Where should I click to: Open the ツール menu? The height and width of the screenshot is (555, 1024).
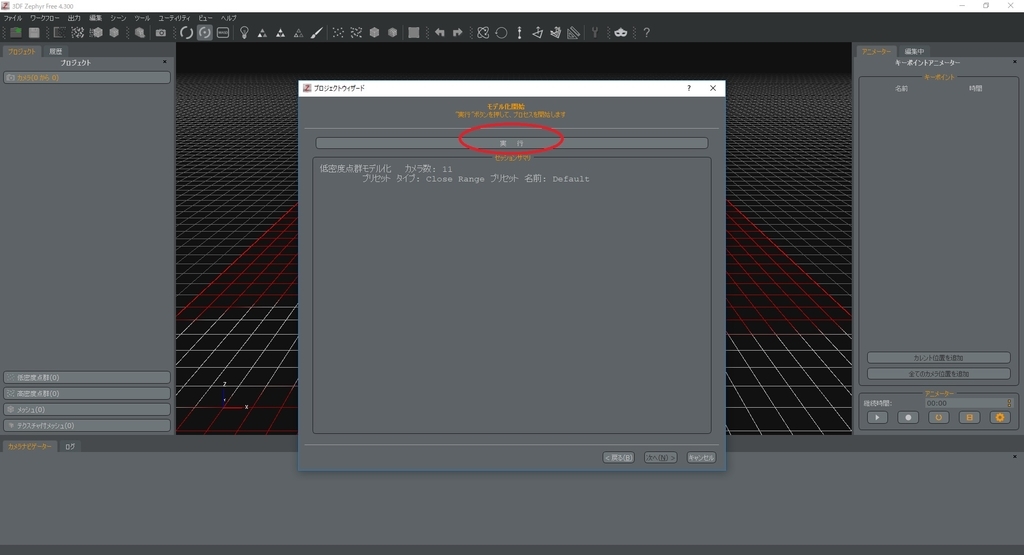click(x=142, y=18)
